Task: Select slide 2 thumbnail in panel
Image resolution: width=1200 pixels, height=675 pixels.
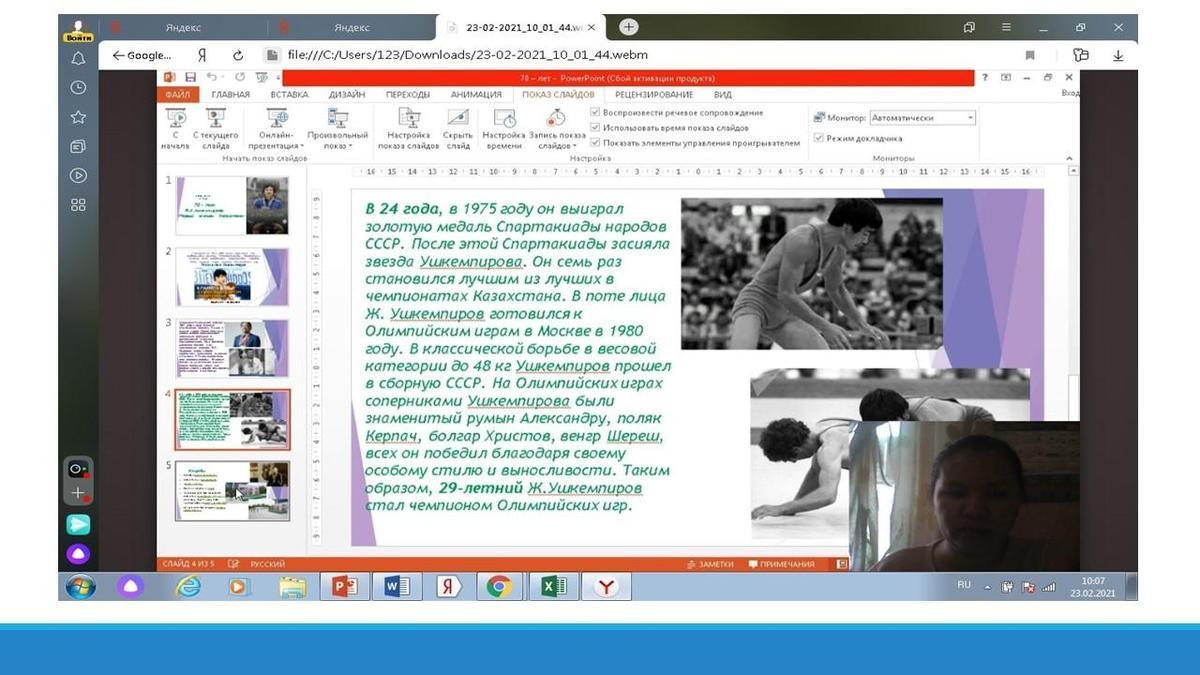Action: (232, 277)
